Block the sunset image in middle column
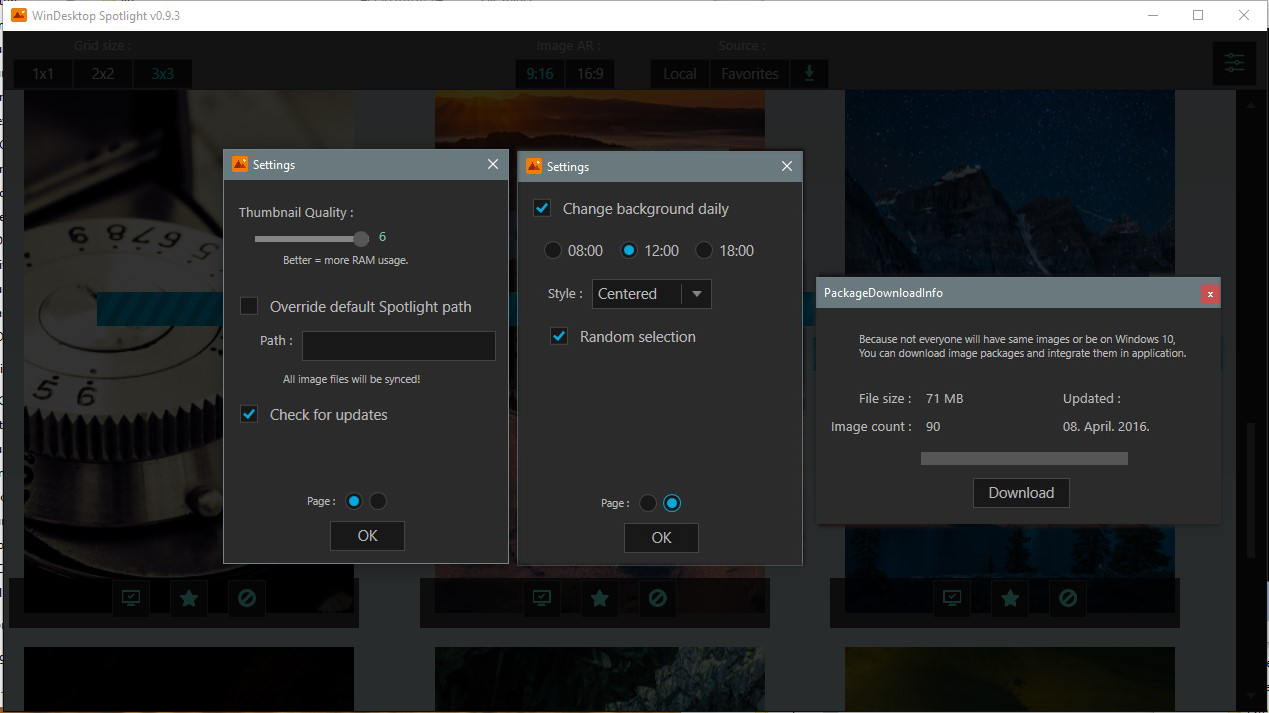 click(657, 598)
